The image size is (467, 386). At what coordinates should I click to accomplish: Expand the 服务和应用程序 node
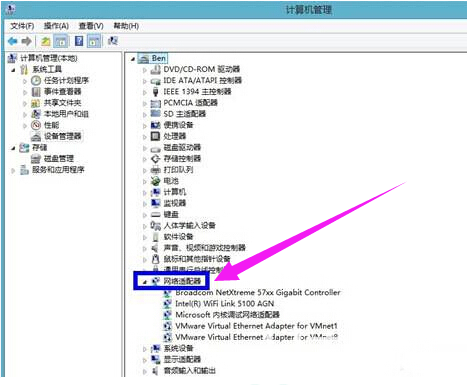pos(14,171)
